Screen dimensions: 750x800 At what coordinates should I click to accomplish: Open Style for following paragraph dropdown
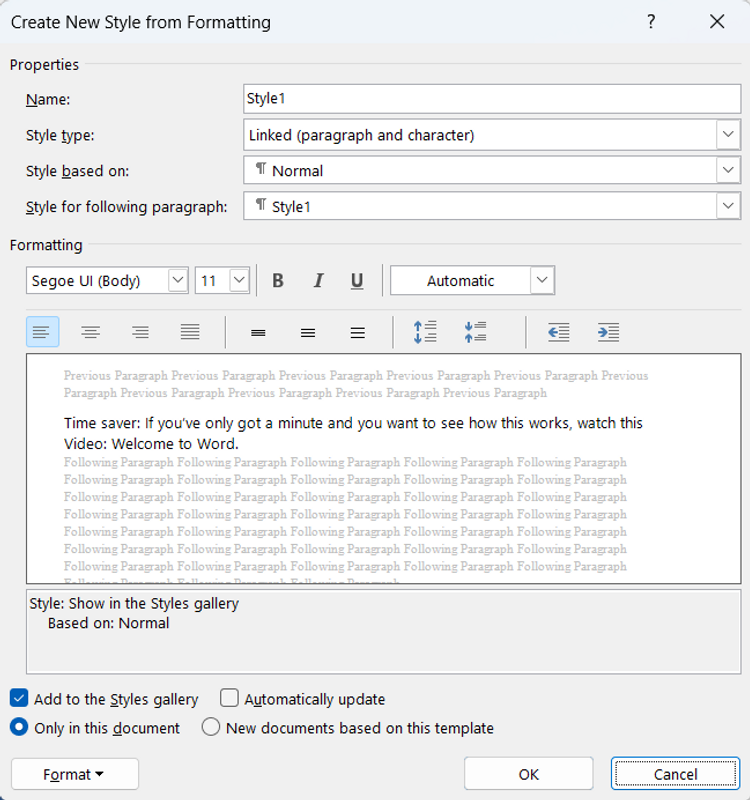pos(728,206)
